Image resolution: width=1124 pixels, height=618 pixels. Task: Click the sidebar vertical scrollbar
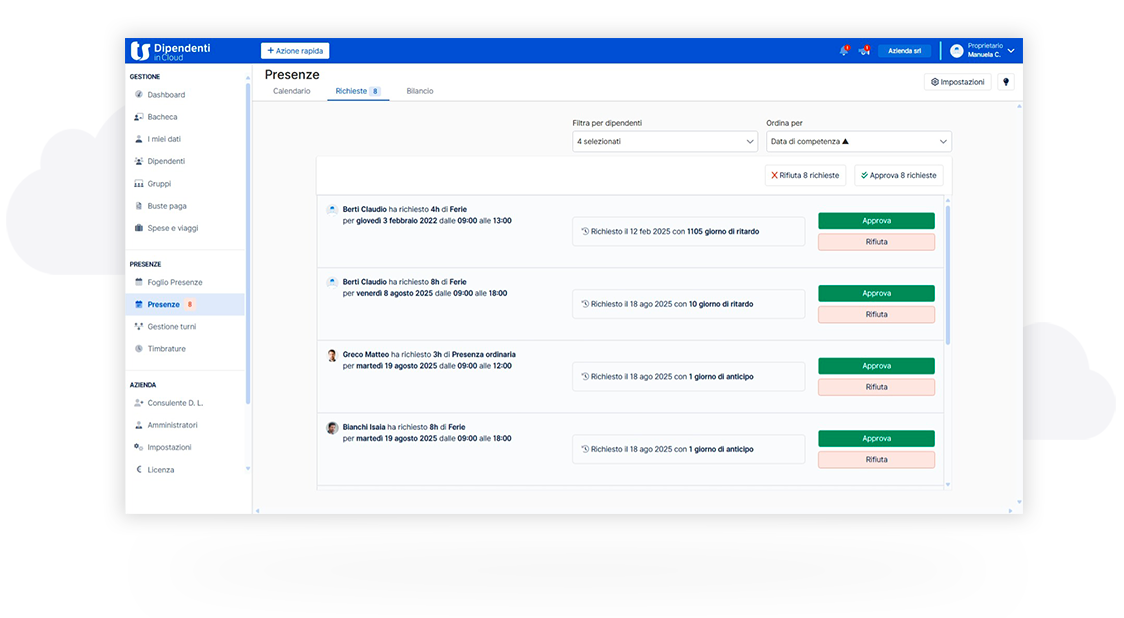[247, 244]
